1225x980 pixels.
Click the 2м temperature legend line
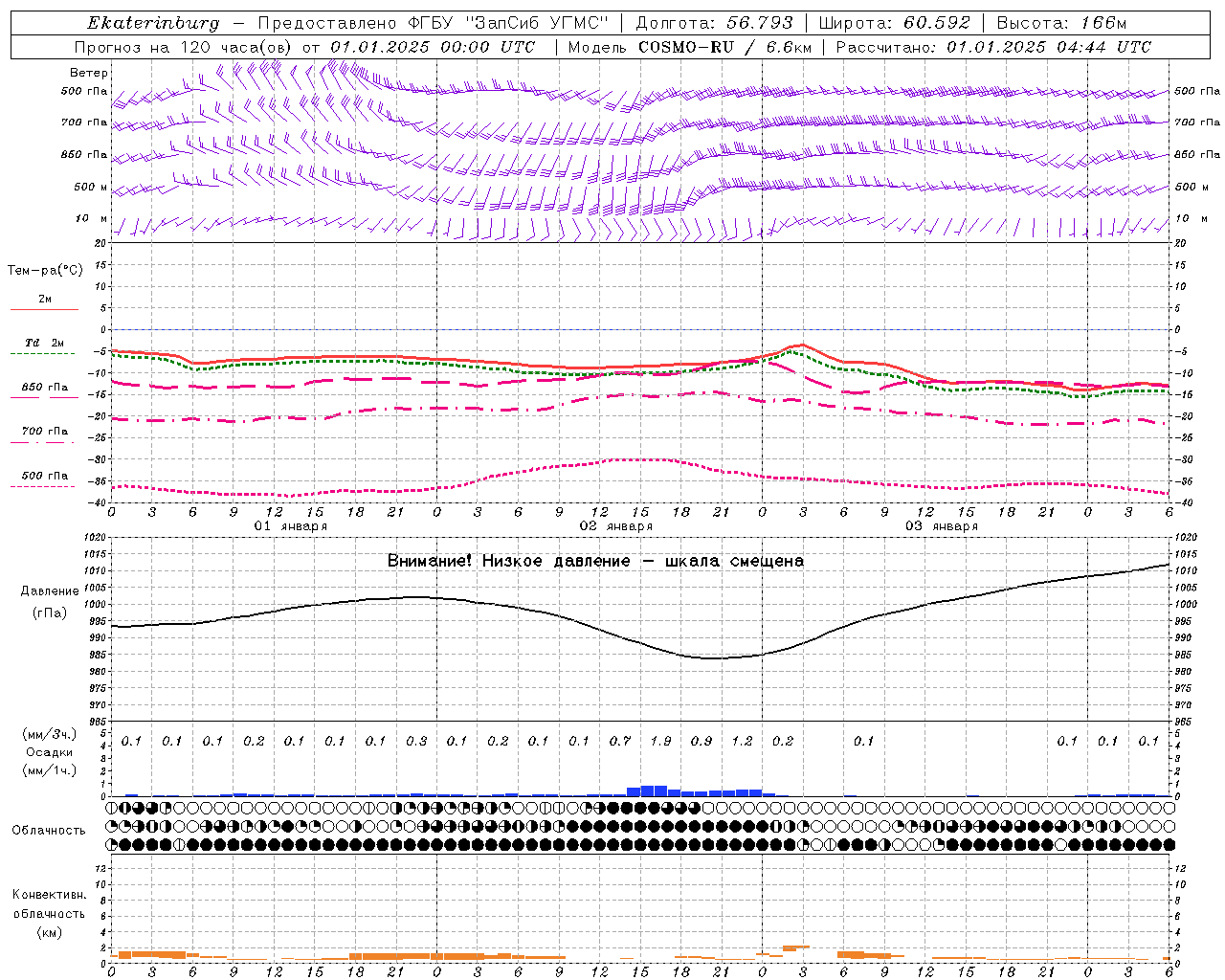44,309
